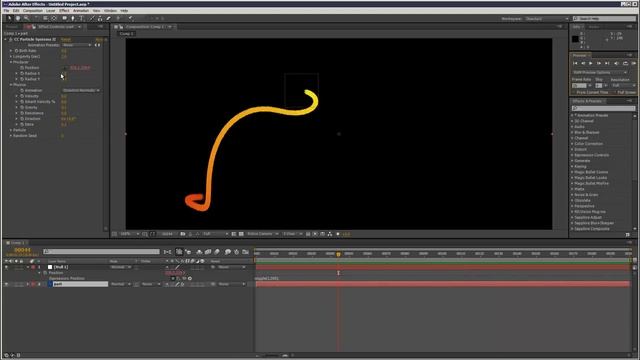Viewport: 640px width, 360px height.
Task: Select the Clone Stamp tool
Action: (x=100, y=18)
